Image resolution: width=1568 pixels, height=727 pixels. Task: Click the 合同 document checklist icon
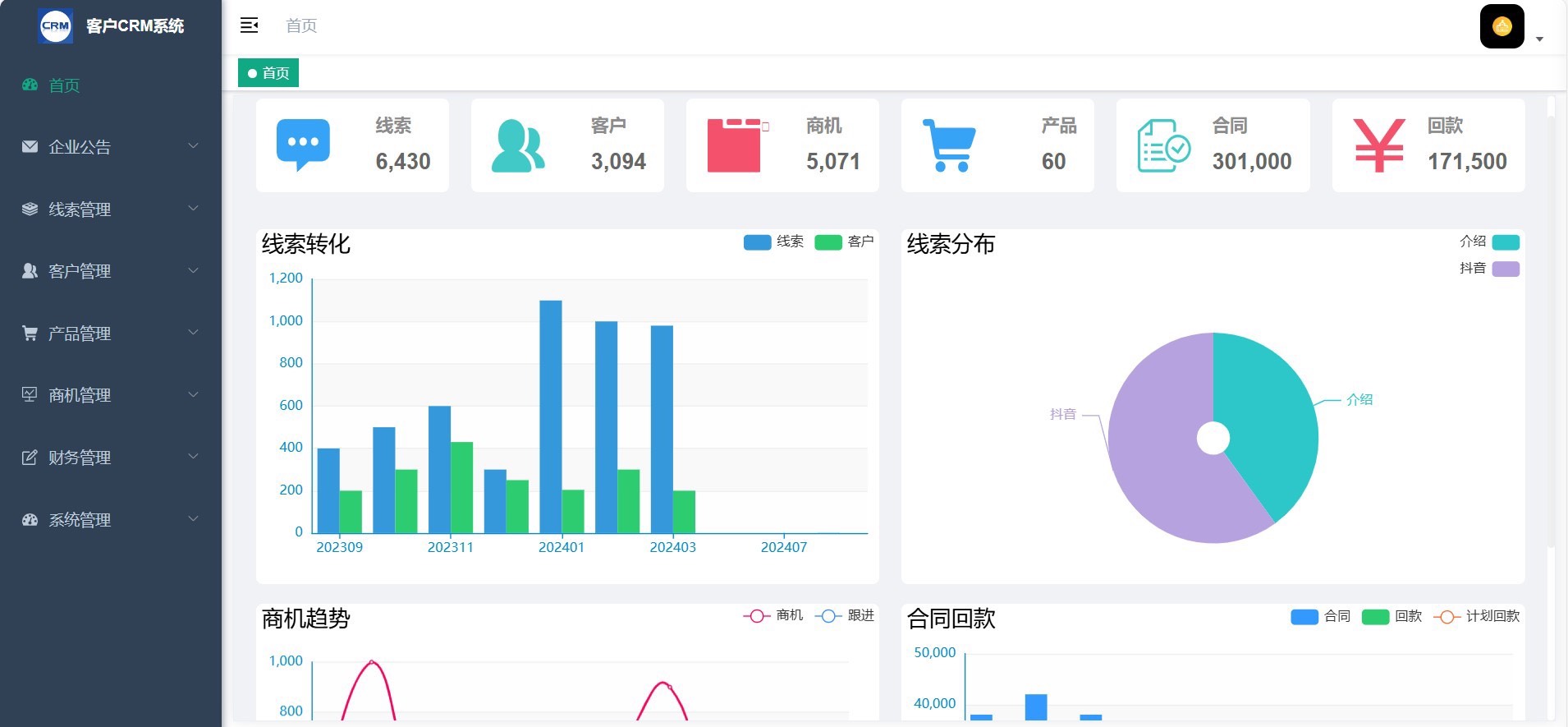[x=1163, y=145]
